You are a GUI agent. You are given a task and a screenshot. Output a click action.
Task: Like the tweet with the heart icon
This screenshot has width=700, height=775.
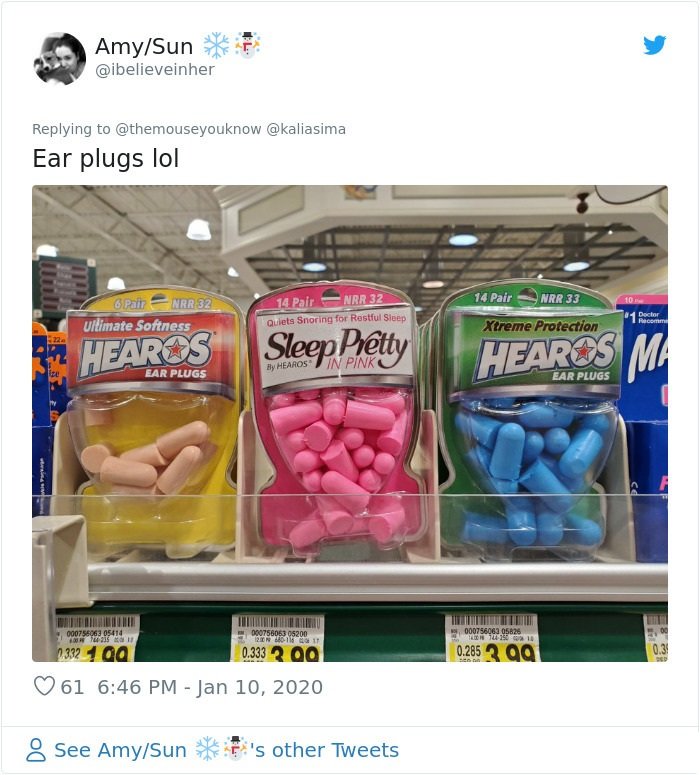pos(44,686)
